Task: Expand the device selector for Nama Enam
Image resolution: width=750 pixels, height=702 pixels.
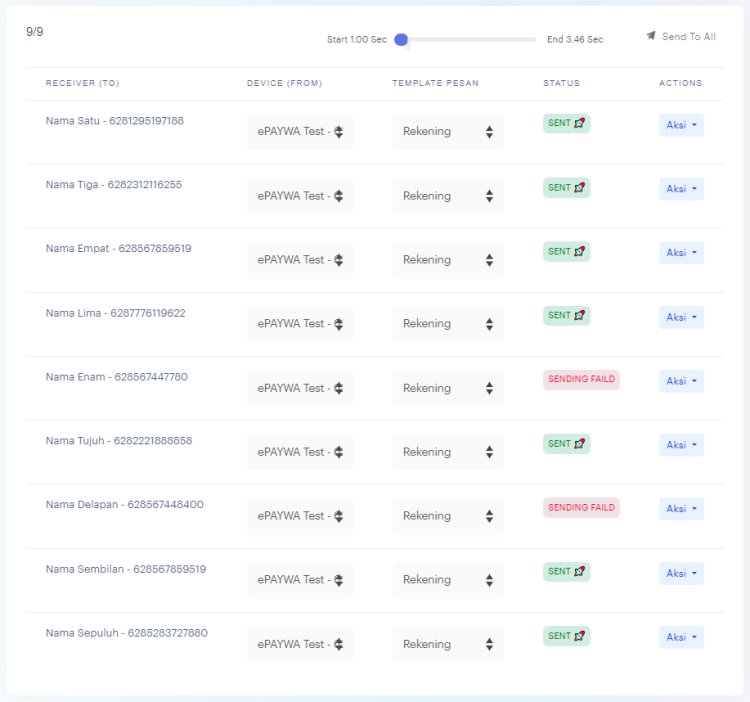Action: click(x=300, y=388)
